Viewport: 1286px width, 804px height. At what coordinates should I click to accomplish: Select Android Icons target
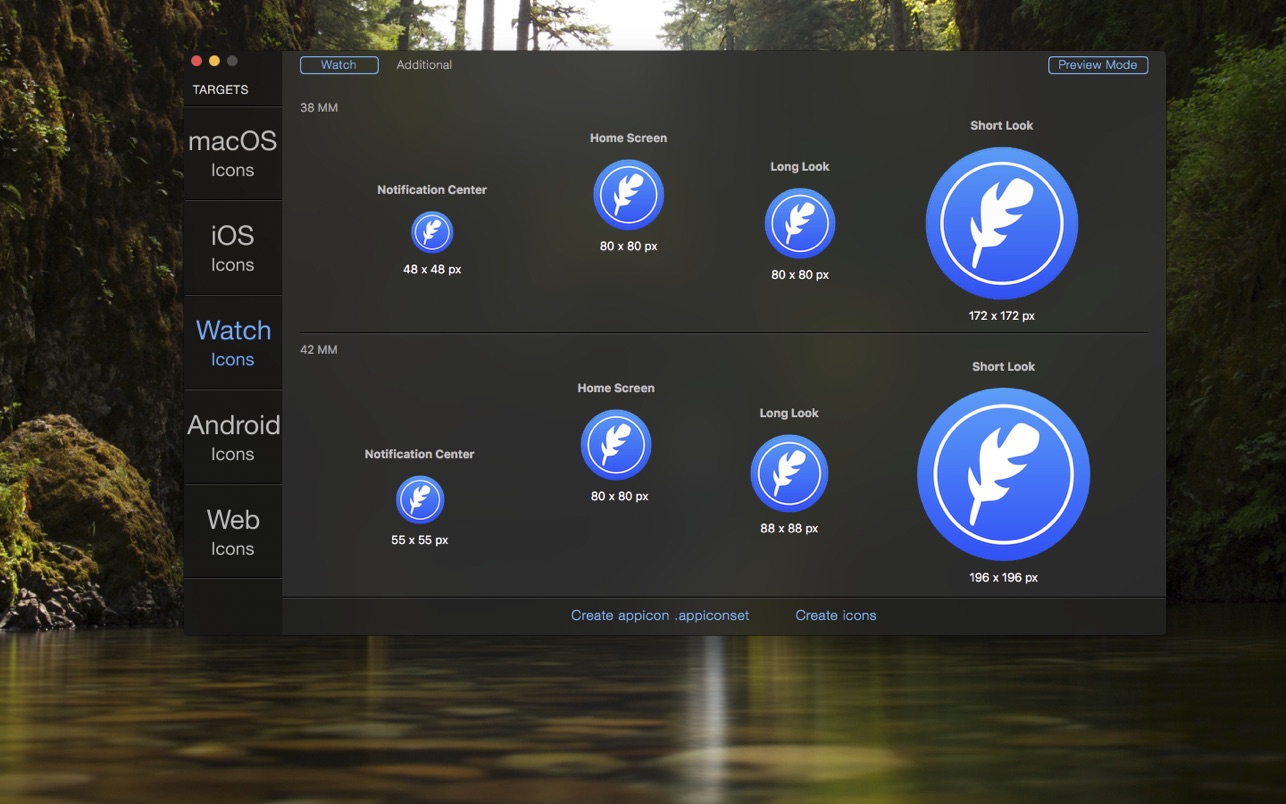233,437
